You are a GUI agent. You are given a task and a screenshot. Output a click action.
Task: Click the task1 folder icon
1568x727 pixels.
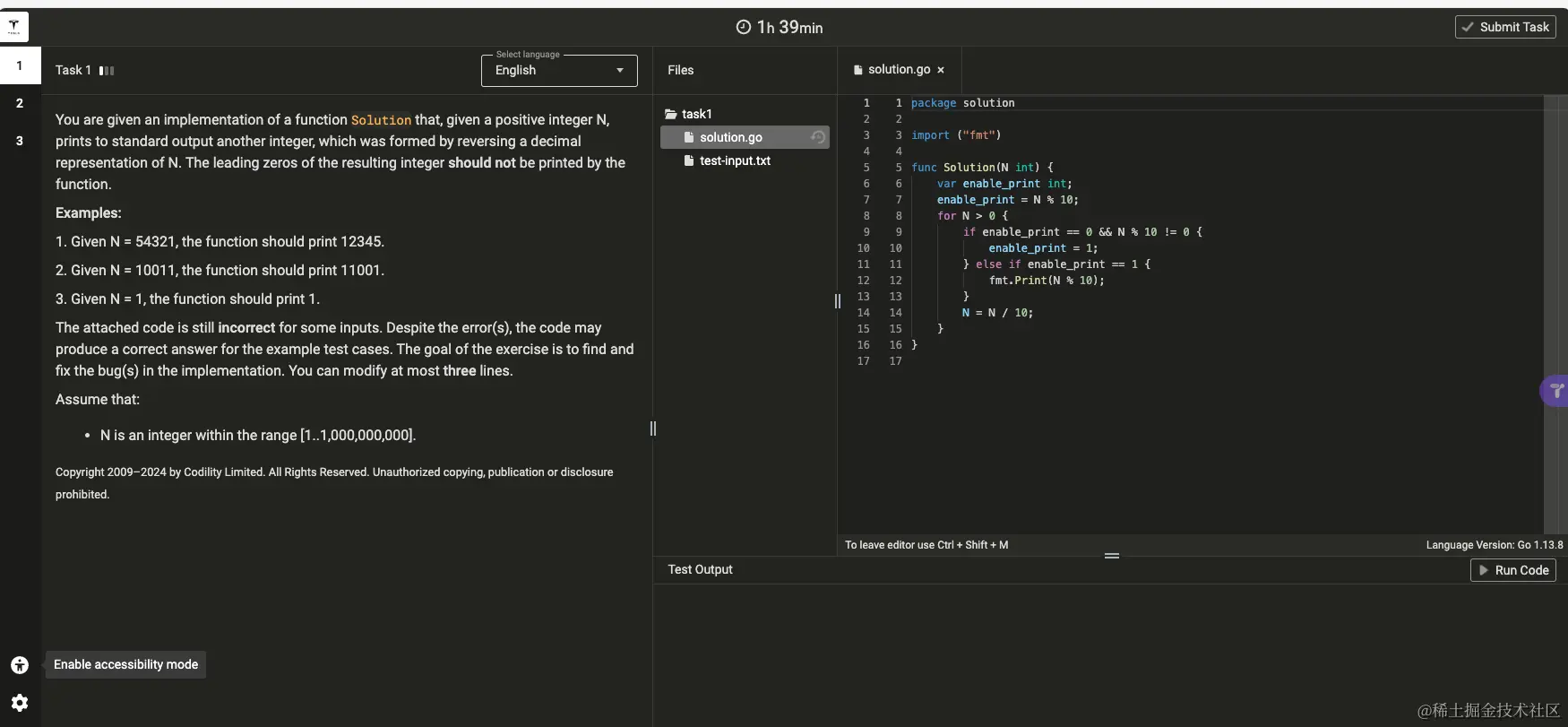click(670, 114)
